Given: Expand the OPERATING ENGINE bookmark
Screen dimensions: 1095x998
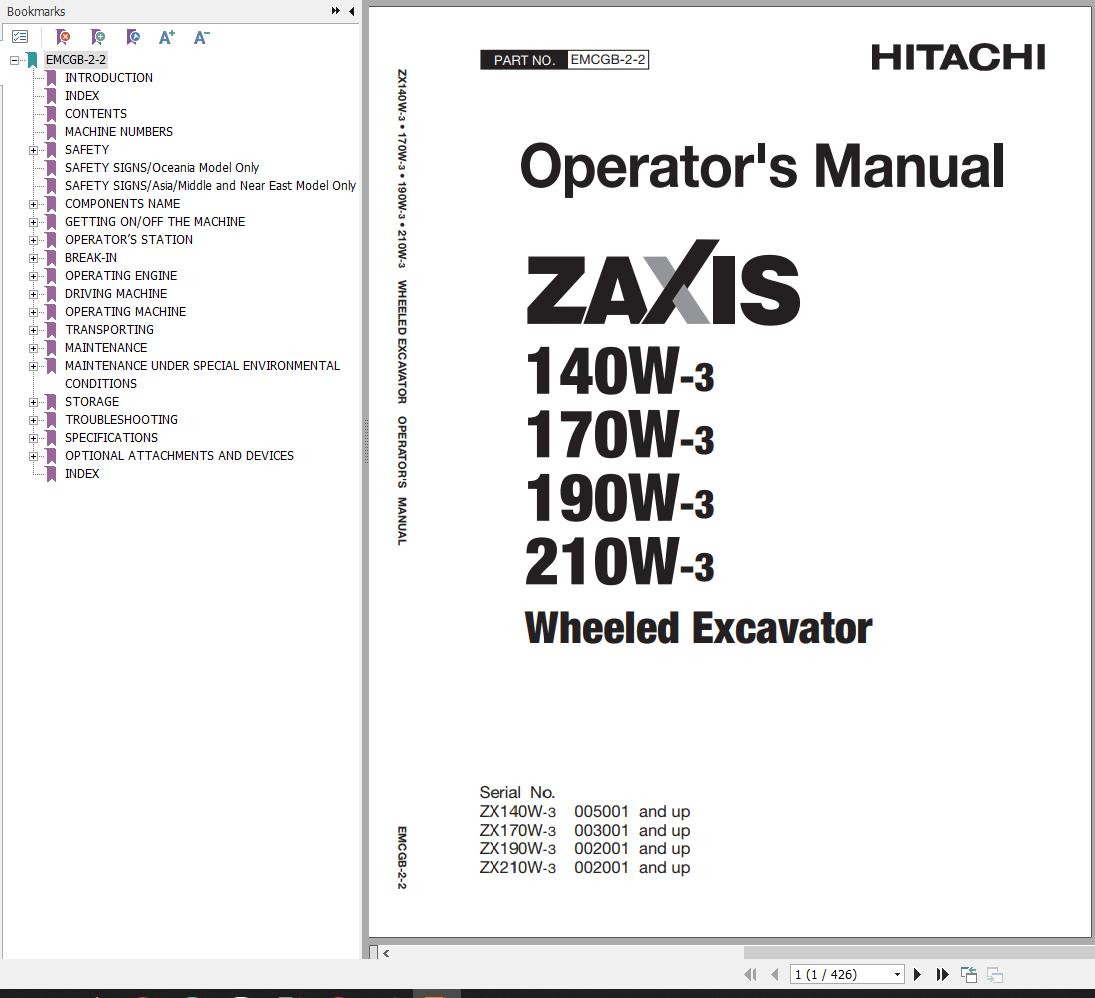Looking at the screenshot, I should [x=33, y=276].
